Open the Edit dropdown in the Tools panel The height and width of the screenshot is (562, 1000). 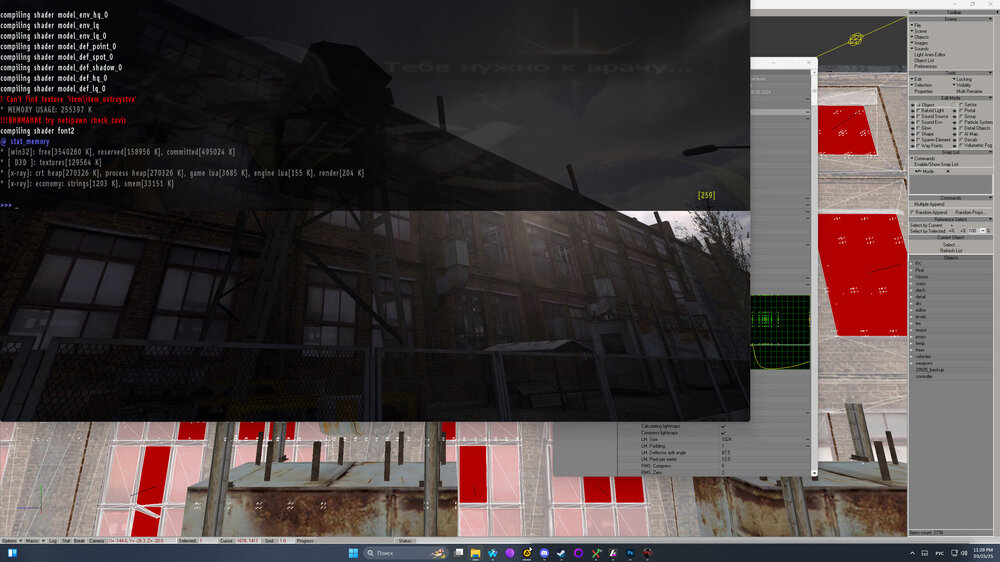click(x=916, y=79)
